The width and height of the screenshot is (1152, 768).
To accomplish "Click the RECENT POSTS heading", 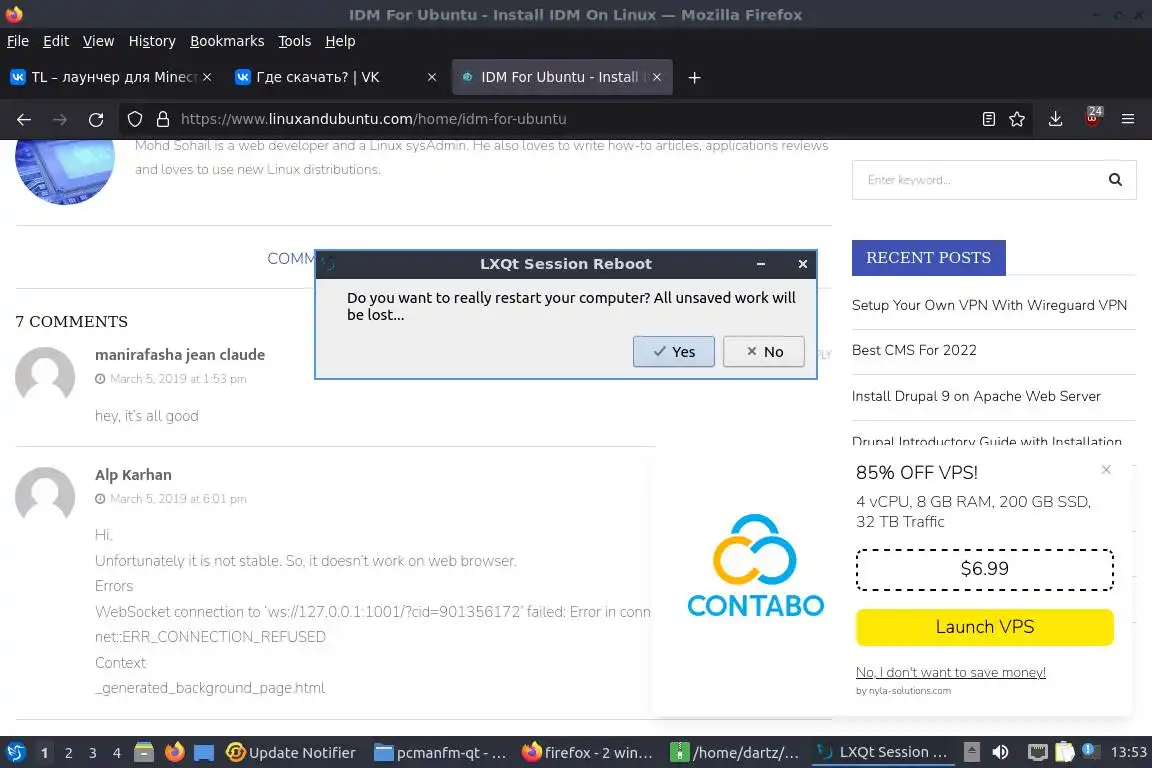I will click(928, 257).
